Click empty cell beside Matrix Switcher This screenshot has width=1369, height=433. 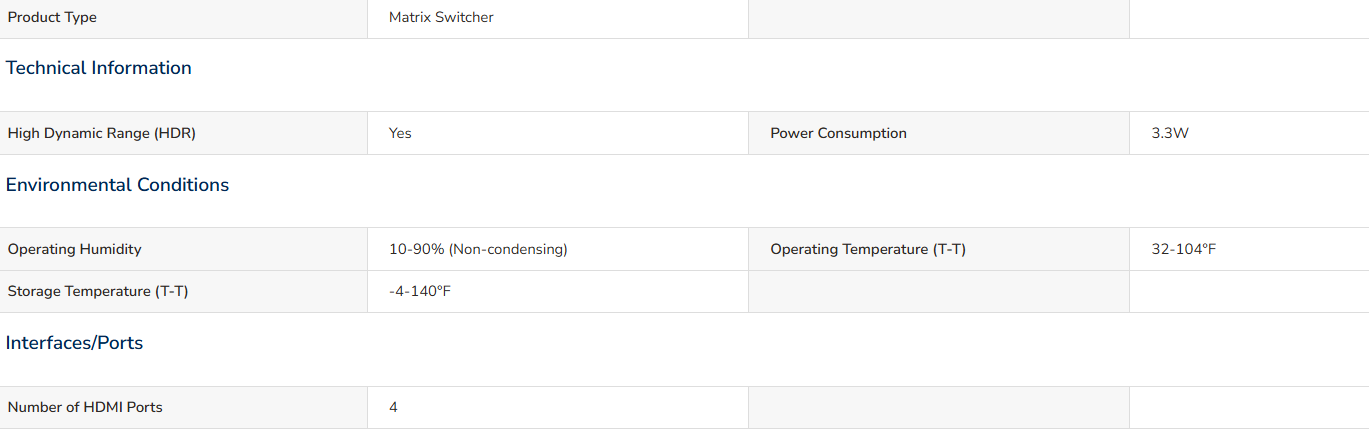(939, 18)
